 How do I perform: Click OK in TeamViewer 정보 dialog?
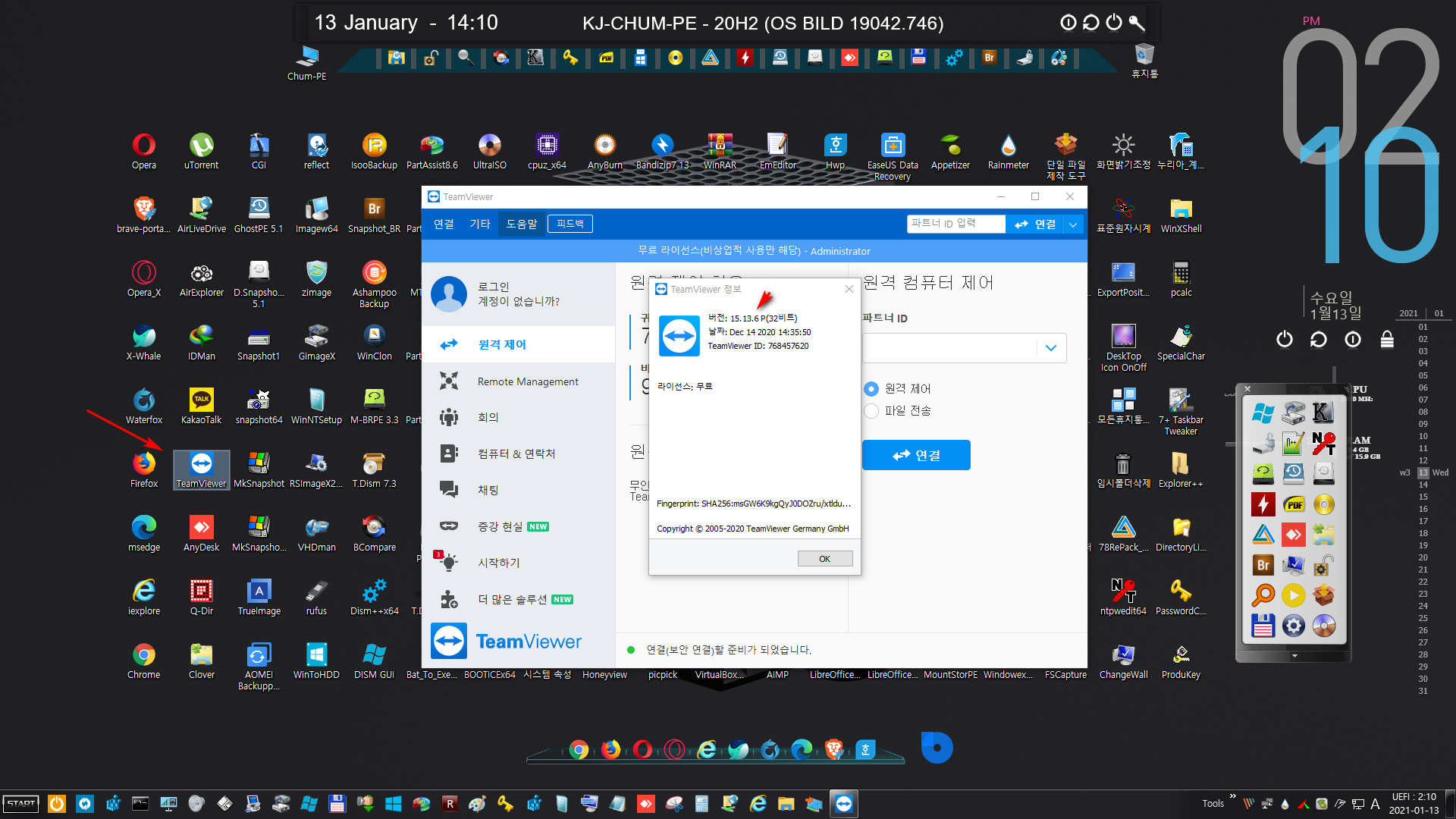824,559
